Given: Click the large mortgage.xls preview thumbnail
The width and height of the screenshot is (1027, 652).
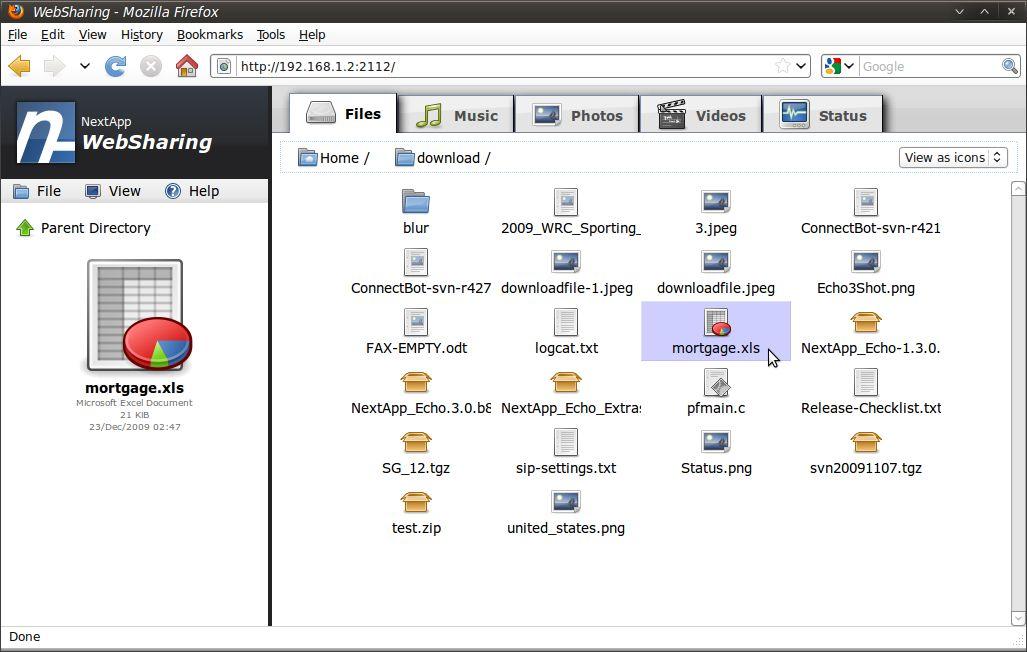Looking at the screenshot, I should point(138,315).
